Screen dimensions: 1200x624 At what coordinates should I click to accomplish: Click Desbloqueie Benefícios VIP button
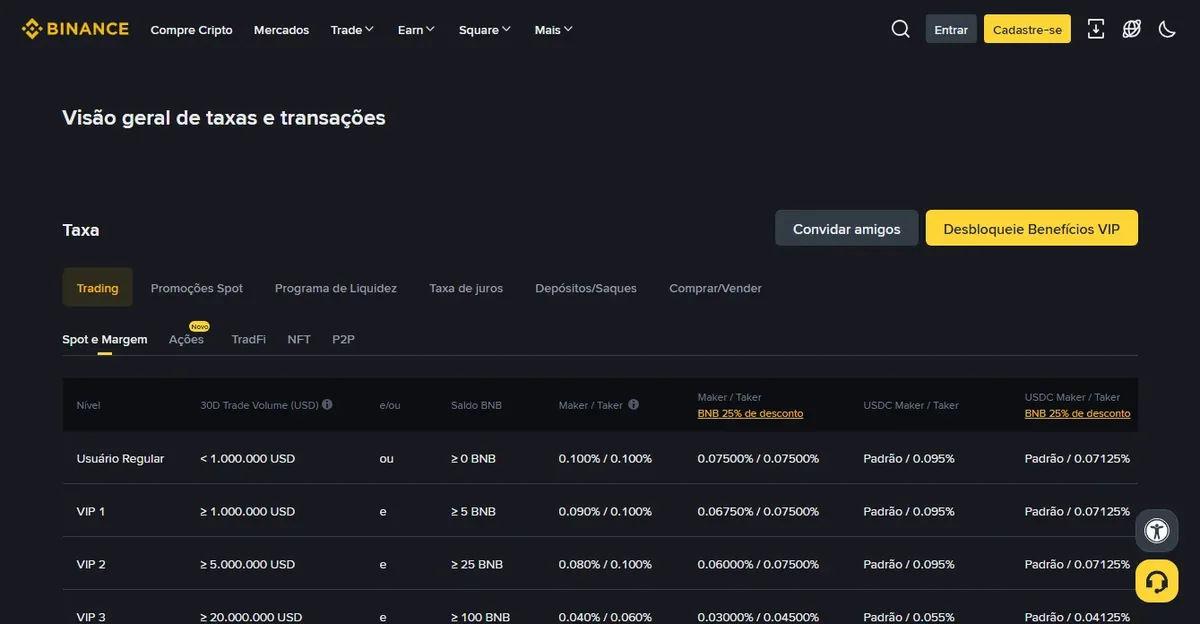click(1032, 228)
